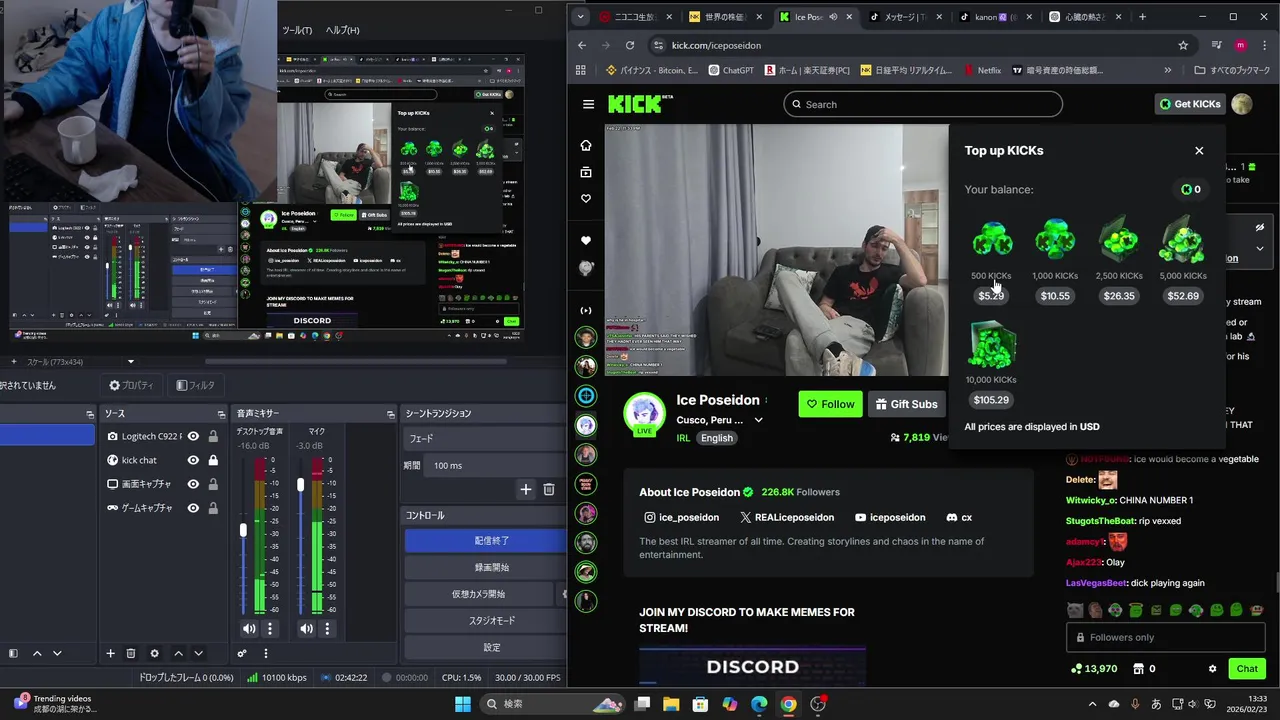Expand stream title chevron beside Cusco, Peru
This screenshot has width=1280, height=720.
(758, 420)
